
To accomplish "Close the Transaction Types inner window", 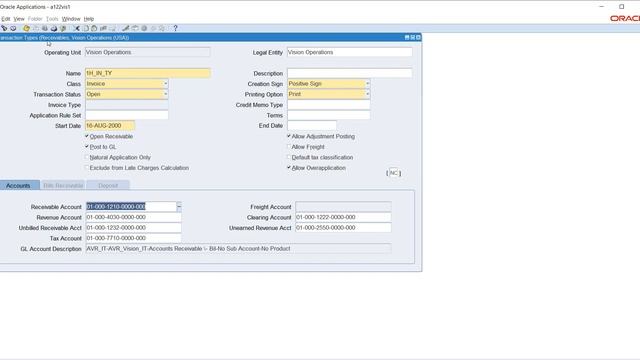I will point(418,38).
